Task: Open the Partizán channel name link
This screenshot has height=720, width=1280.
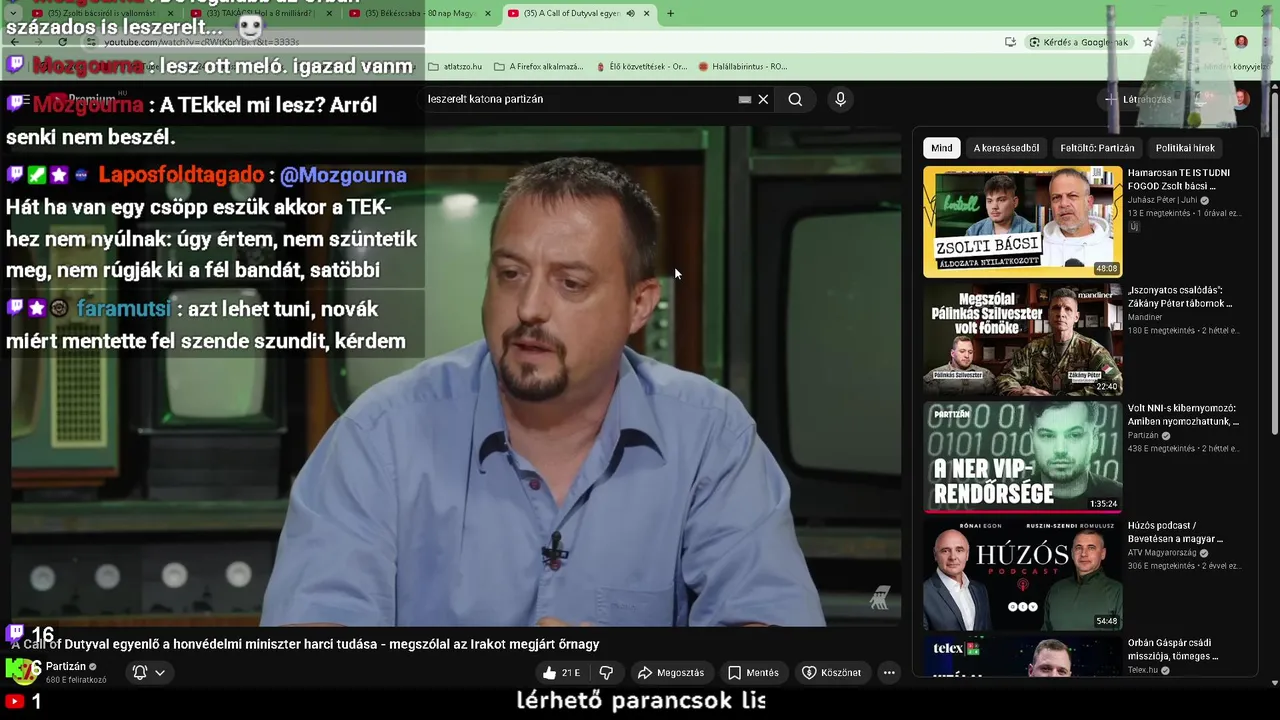Action: [66, 666]
